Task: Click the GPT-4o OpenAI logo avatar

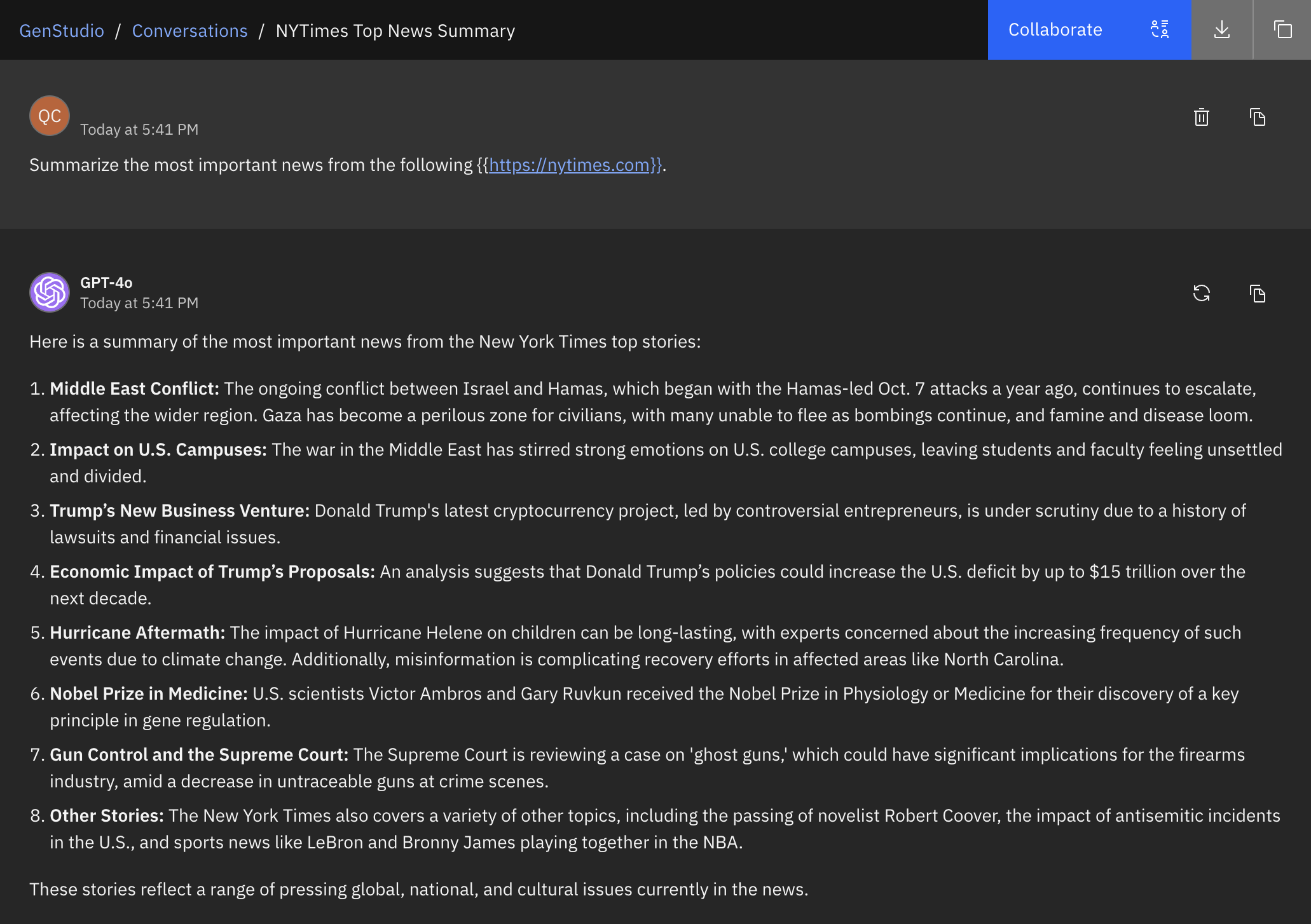Action: tap(50, 292)
